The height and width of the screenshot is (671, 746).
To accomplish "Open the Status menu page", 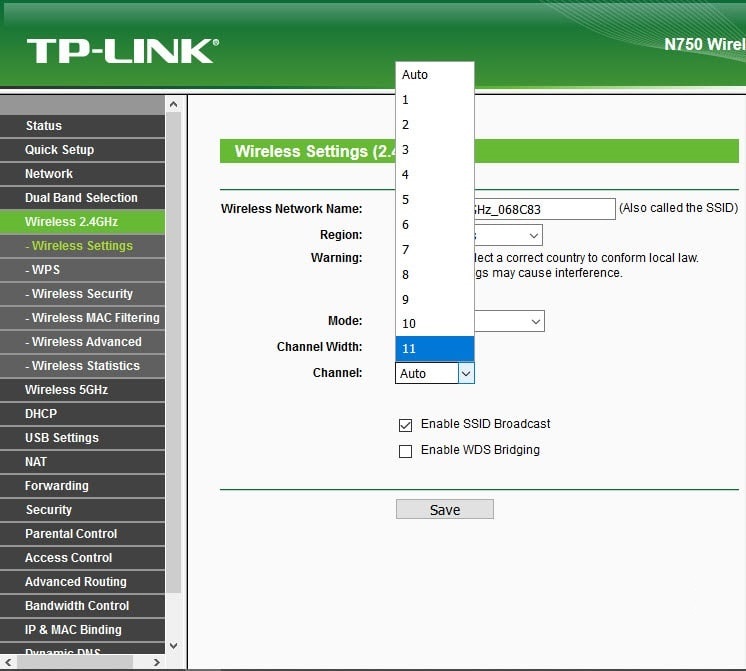I will [82, 126].
